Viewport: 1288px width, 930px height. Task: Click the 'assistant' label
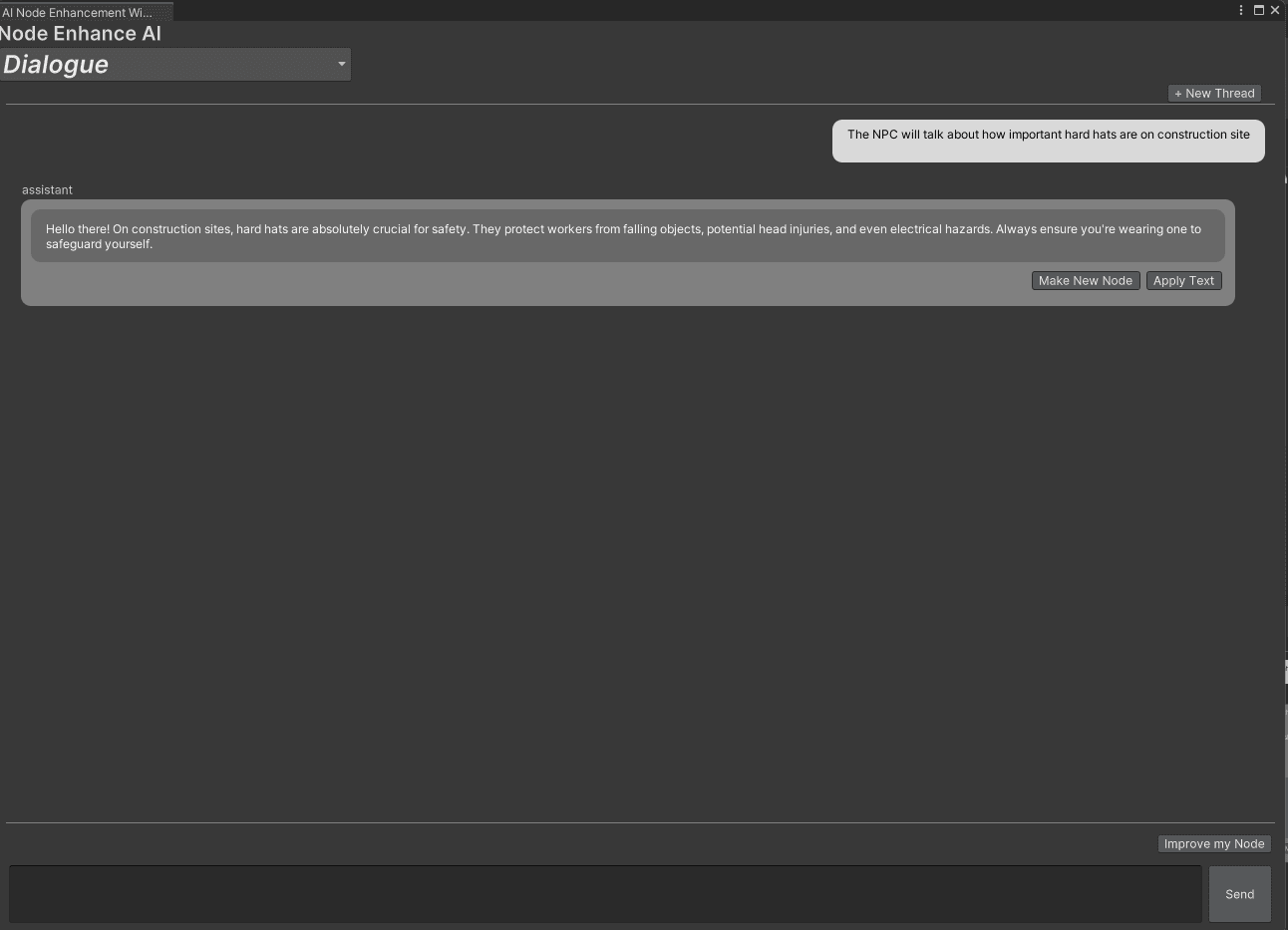(x=47, y=190)
